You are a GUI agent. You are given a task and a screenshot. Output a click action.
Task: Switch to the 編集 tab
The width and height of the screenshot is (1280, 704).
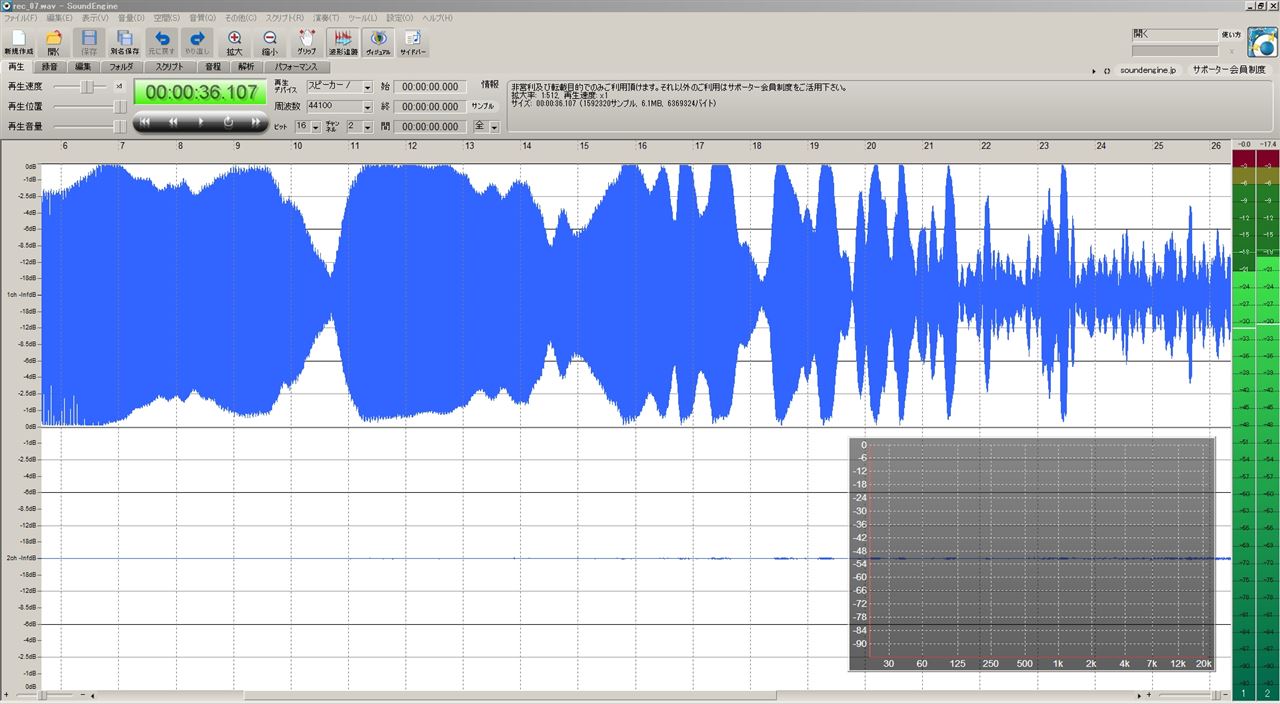82,67
